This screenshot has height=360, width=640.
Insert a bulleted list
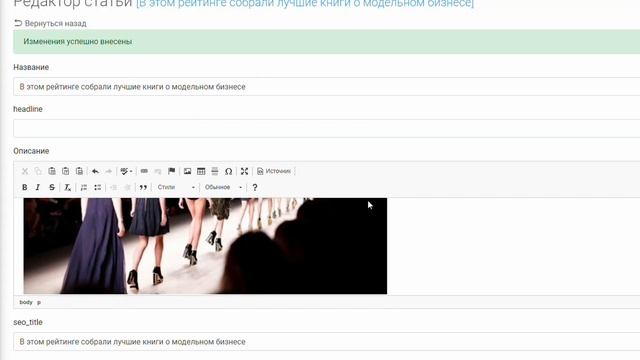point(98,187)
